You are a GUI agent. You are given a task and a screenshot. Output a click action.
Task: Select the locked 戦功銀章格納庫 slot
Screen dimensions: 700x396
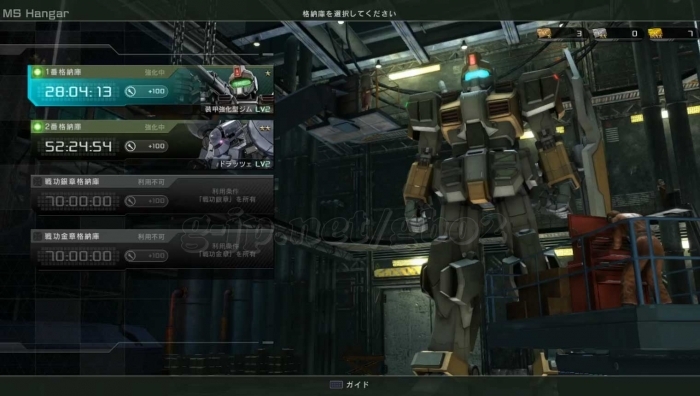point(152,195)
